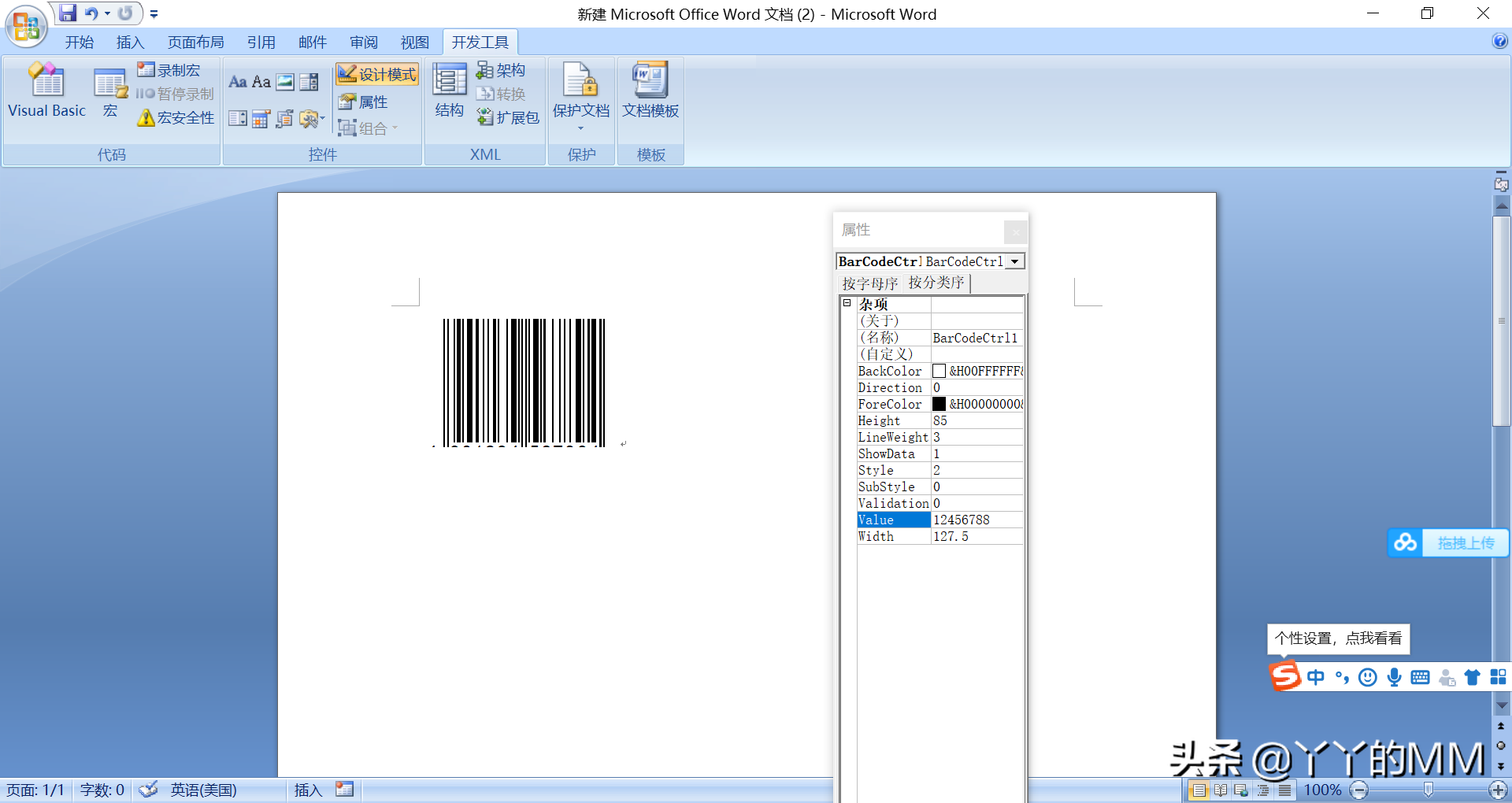Switch to Full Screen Reading view
The height and width of the screenshot is (803, 1512).
(x=1221, y=790)
